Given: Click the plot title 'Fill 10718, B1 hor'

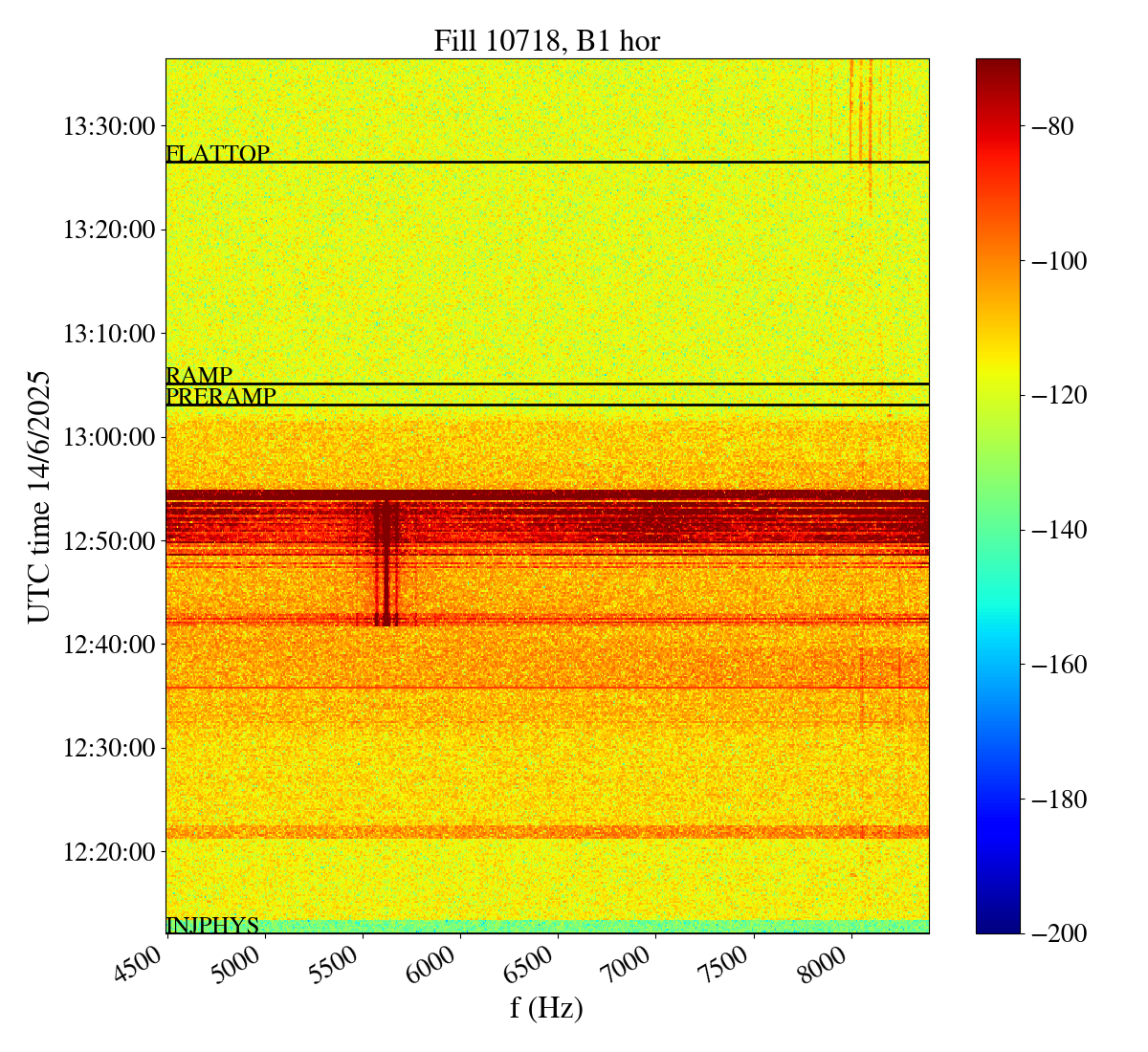Looking at the screenshot, I should coord(546,41).
